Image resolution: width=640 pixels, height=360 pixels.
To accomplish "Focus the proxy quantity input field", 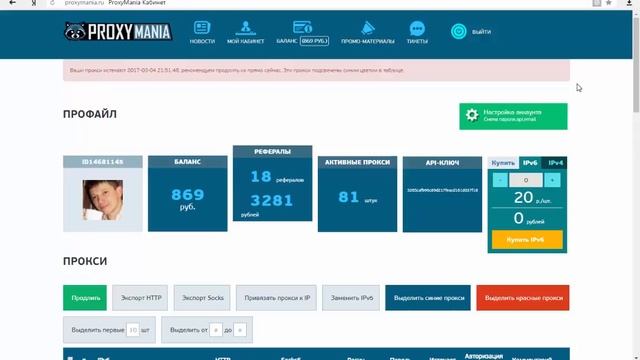I will tap(526, 180).
